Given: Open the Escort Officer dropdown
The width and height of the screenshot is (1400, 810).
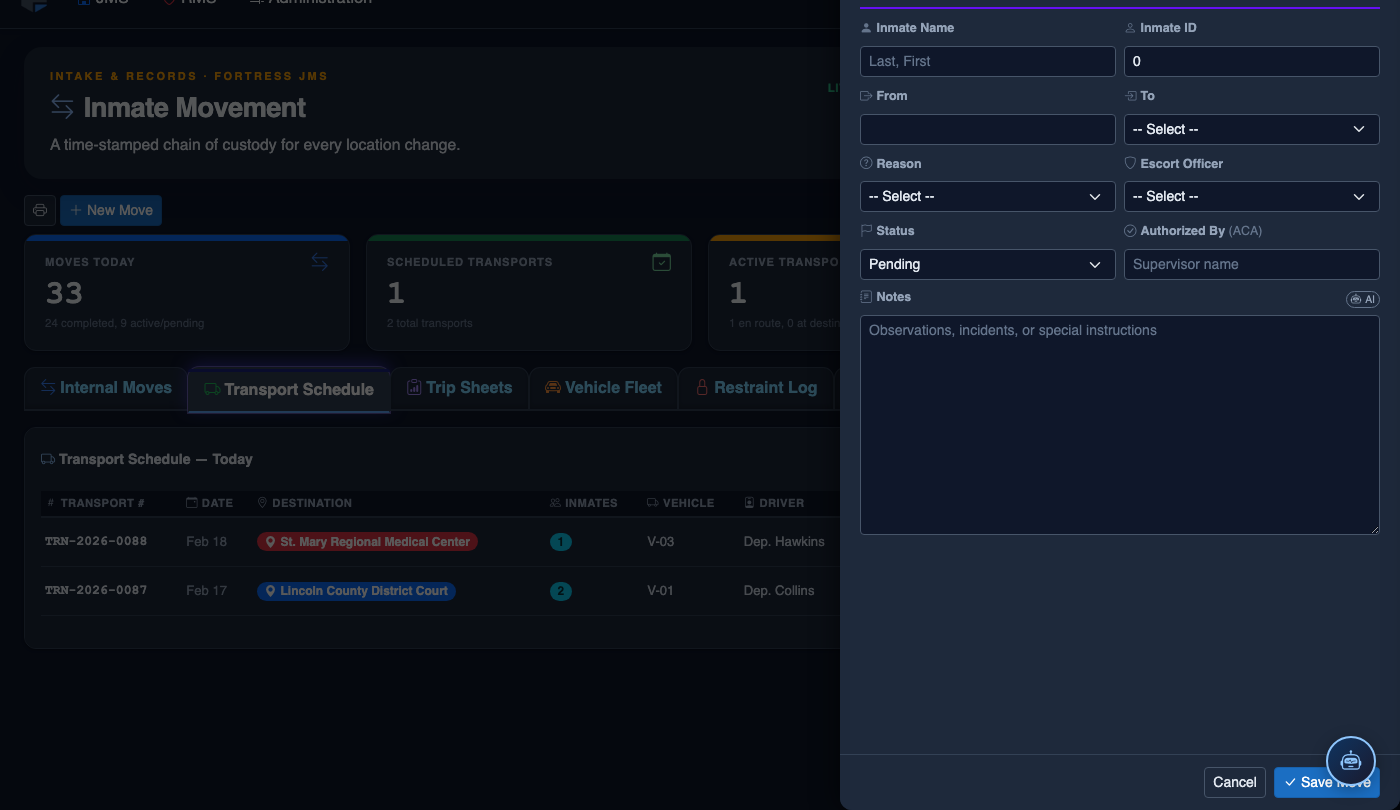Looking at the screenshot, I should tap(1251, 196).
